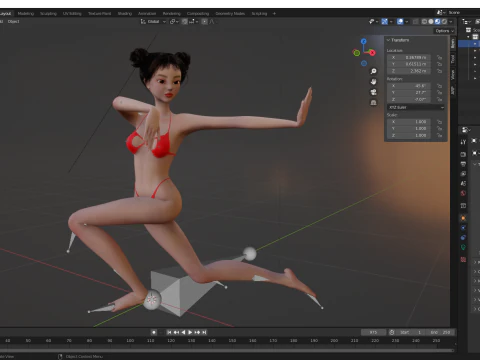Open the Render properties tab icon
The height and width of the screenshot is (360, 480).
(x=463, y=154)
